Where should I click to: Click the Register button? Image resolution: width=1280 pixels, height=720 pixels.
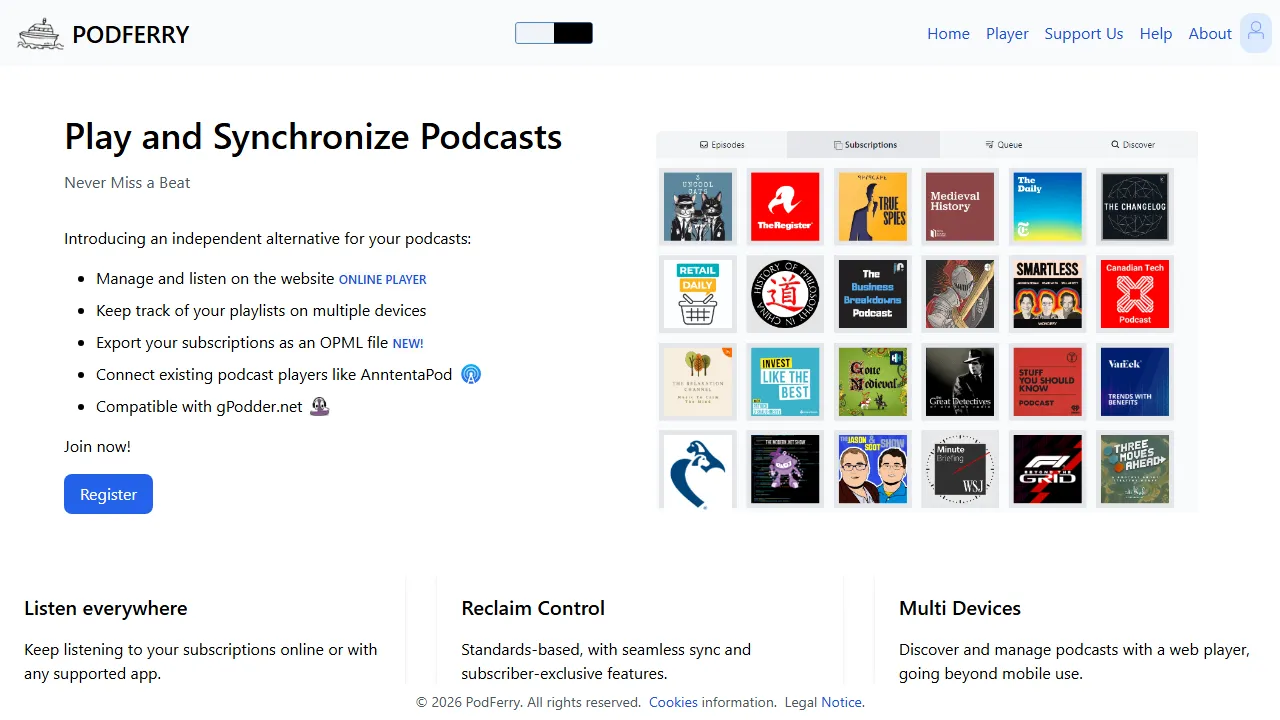pyautogui.click(x=108, y=494)
